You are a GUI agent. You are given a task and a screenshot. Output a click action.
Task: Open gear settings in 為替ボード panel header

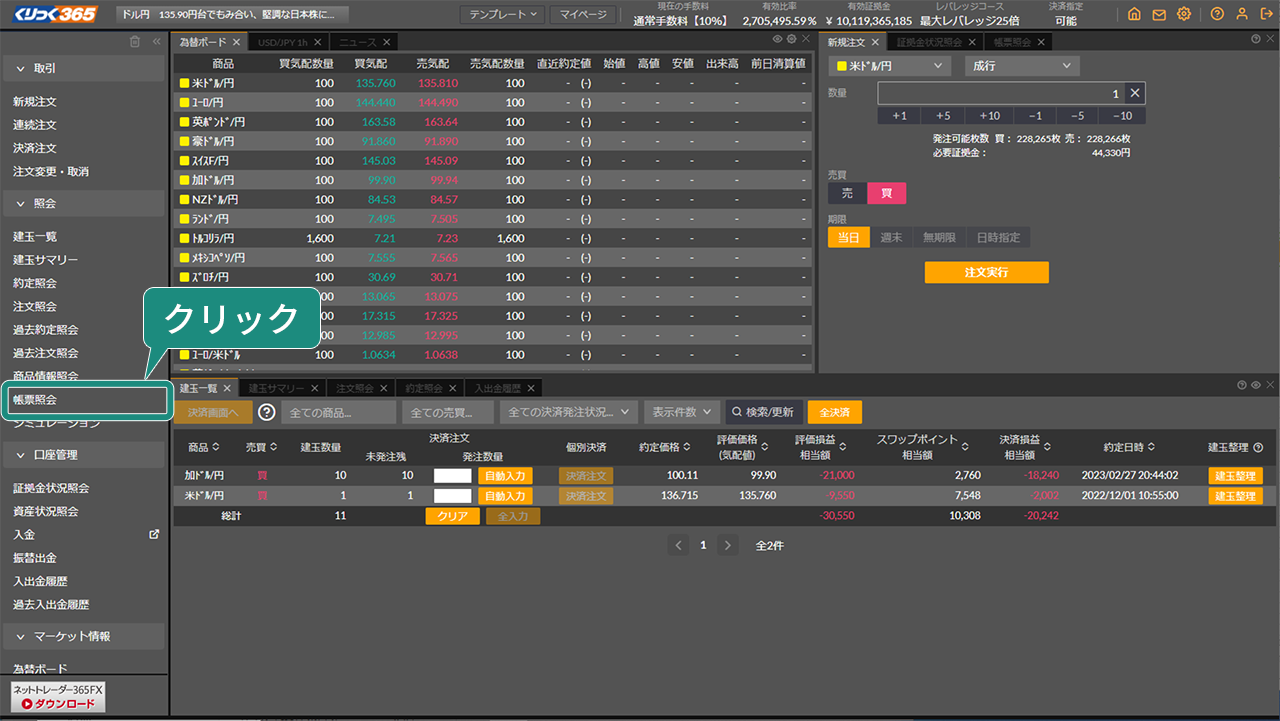point(791,39)
